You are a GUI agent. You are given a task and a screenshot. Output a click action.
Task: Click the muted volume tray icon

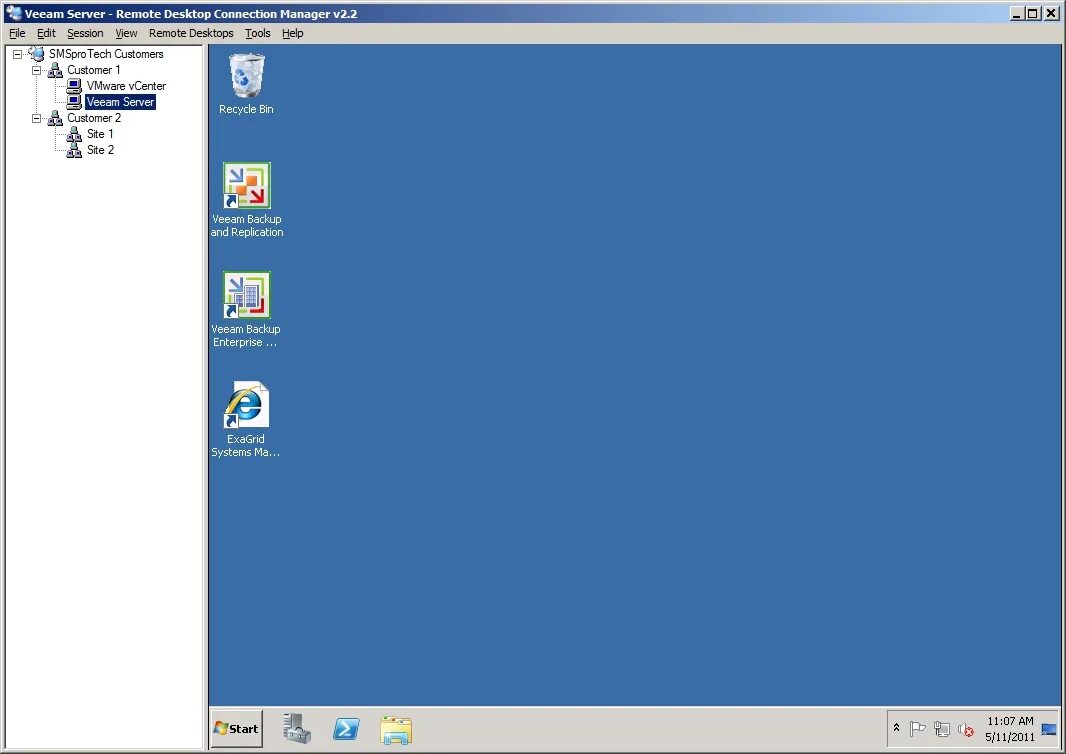[965, 730]
